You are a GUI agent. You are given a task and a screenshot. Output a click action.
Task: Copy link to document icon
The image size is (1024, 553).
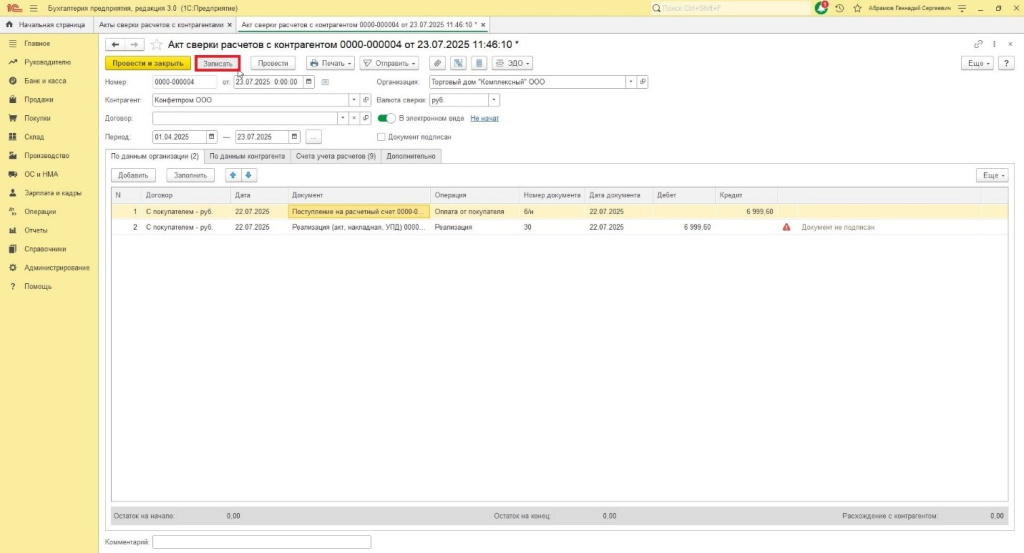click(x=978, y=44)
